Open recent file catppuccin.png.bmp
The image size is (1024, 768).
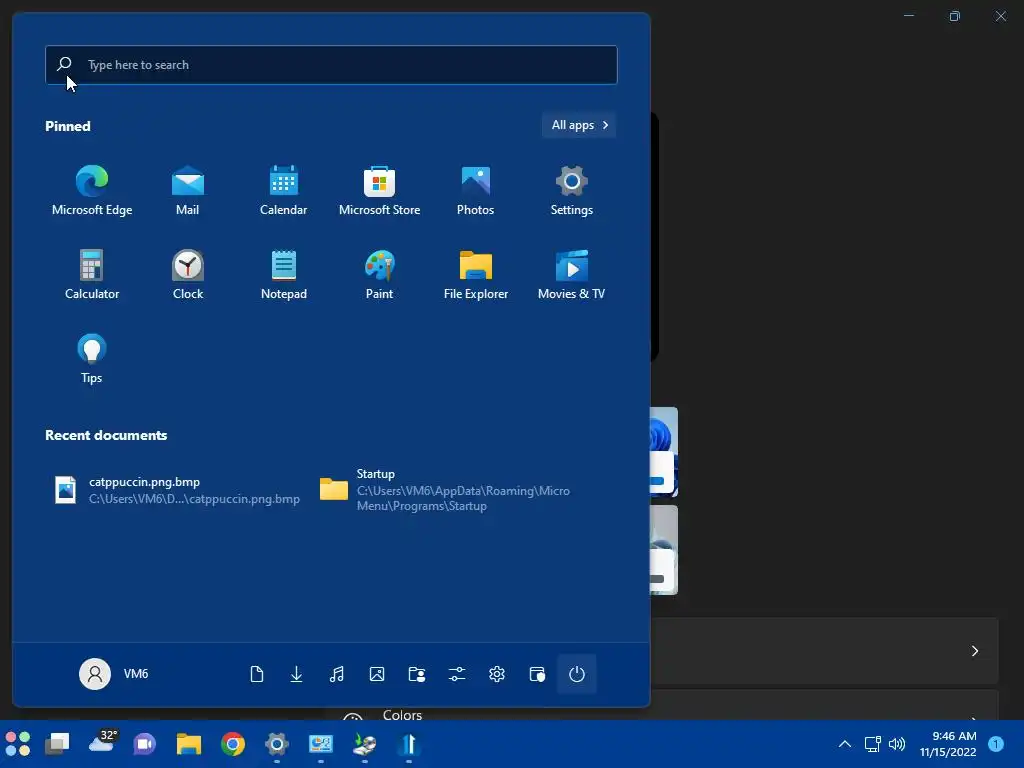176,490
